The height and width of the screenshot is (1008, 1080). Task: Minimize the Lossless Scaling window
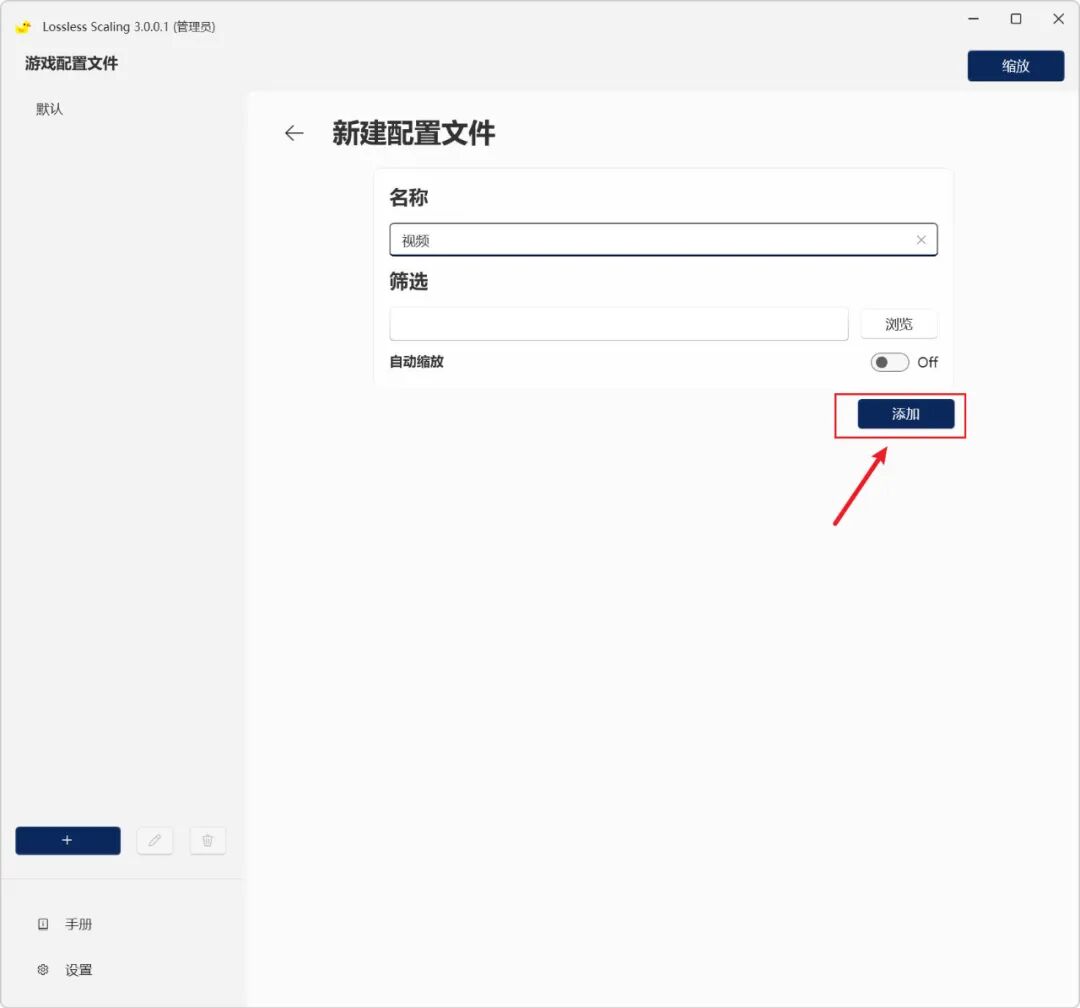[x=972, y=19]
